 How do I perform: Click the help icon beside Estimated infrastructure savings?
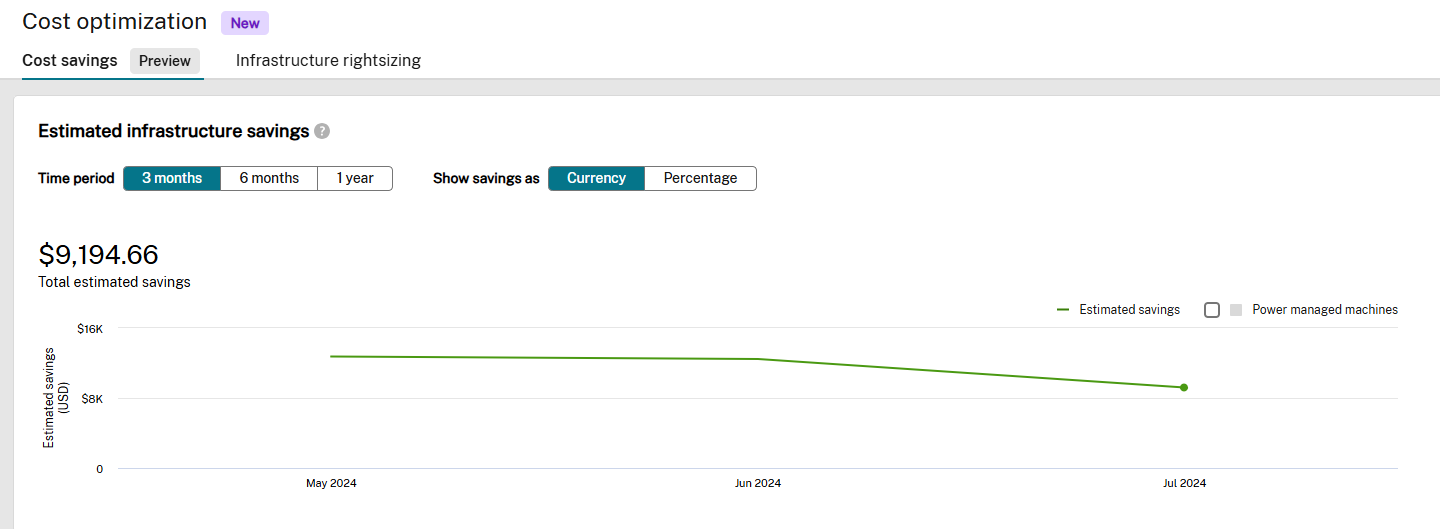(322, 131)
